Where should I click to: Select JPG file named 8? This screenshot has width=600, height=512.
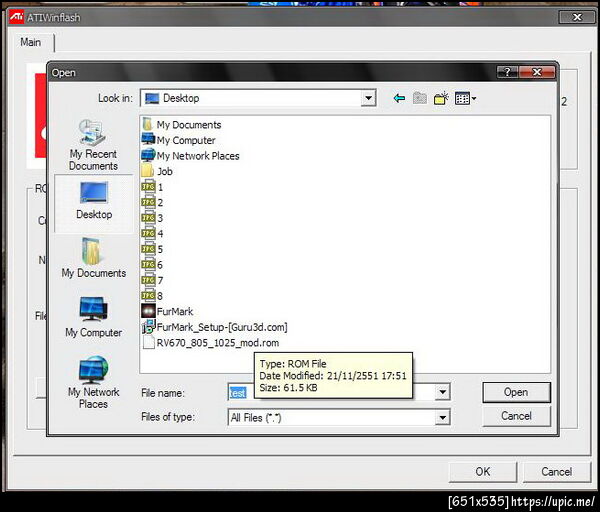(x=152, y=296)
